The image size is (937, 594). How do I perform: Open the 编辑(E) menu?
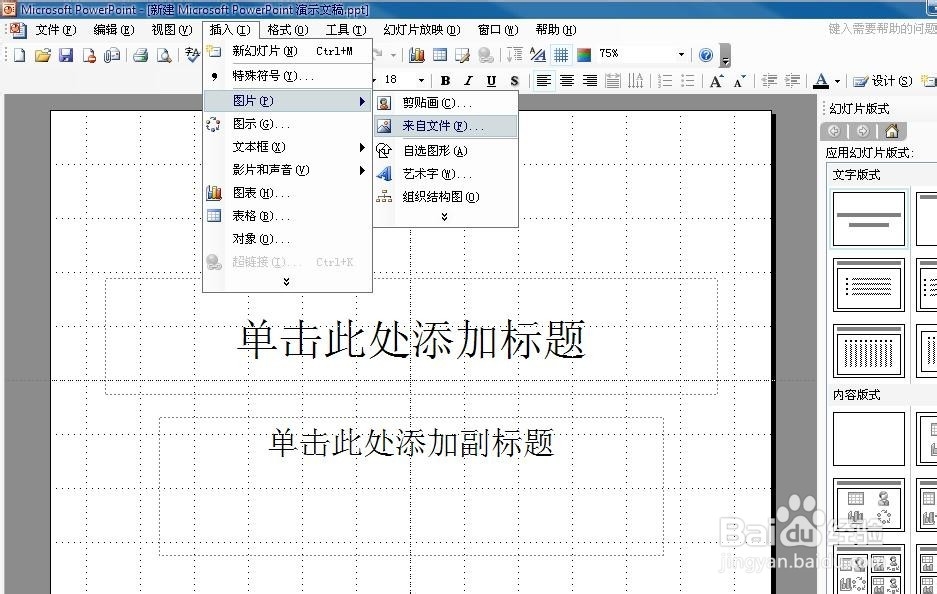[x=114, y=30]
